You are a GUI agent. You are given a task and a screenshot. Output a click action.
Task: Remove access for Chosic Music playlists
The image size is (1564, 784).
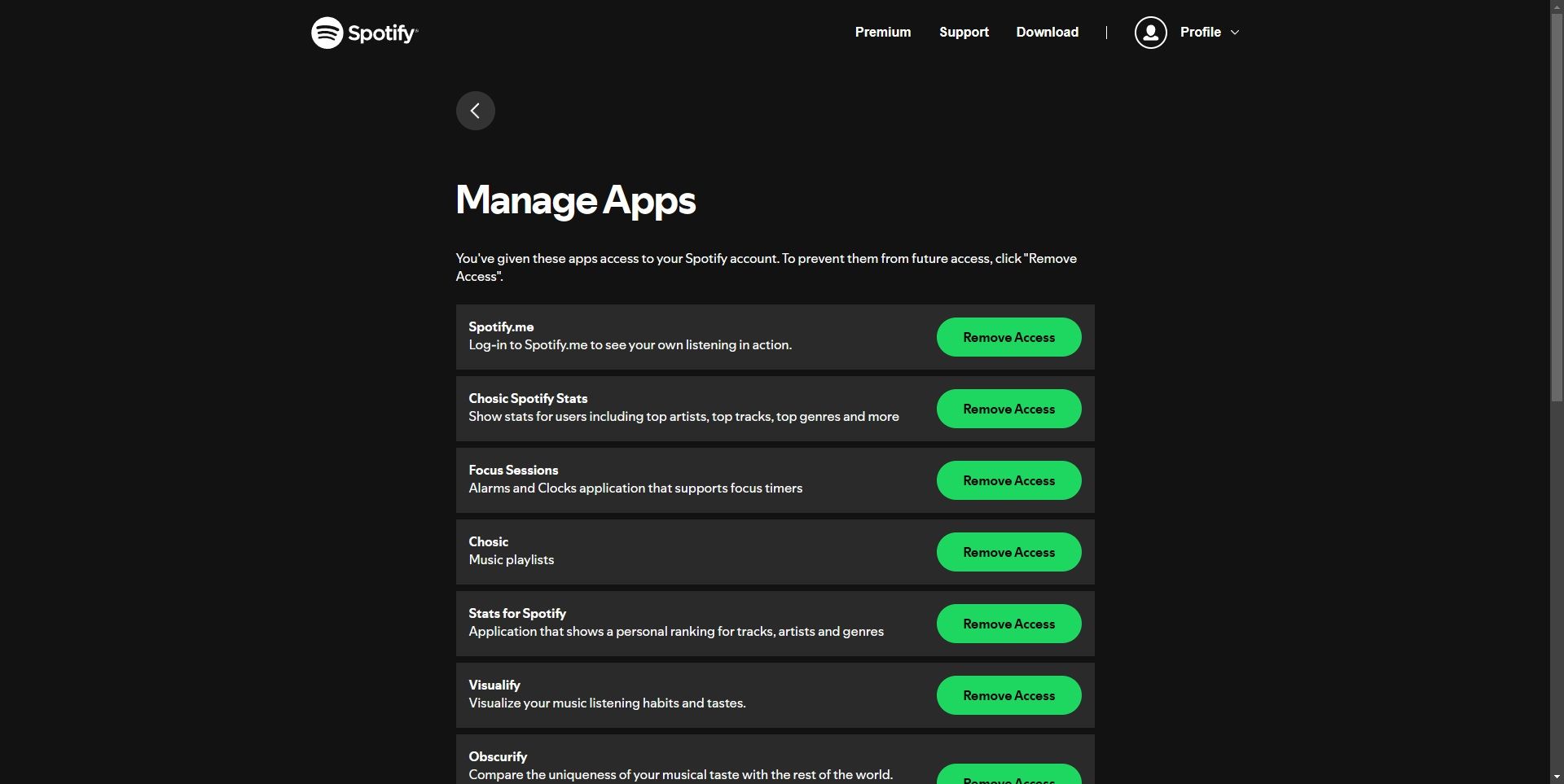[x=1008, y=552]
